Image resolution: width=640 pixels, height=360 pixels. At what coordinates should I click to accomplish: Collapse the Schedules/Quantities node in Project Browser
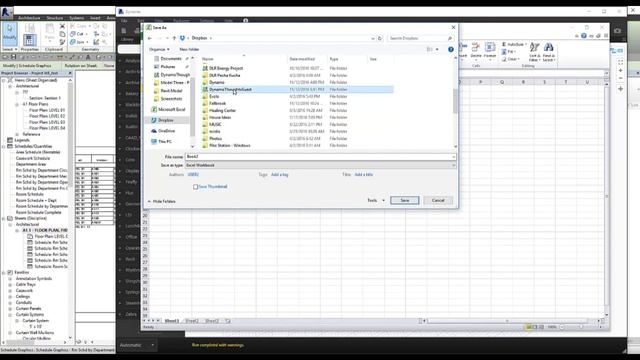[4, 146]
